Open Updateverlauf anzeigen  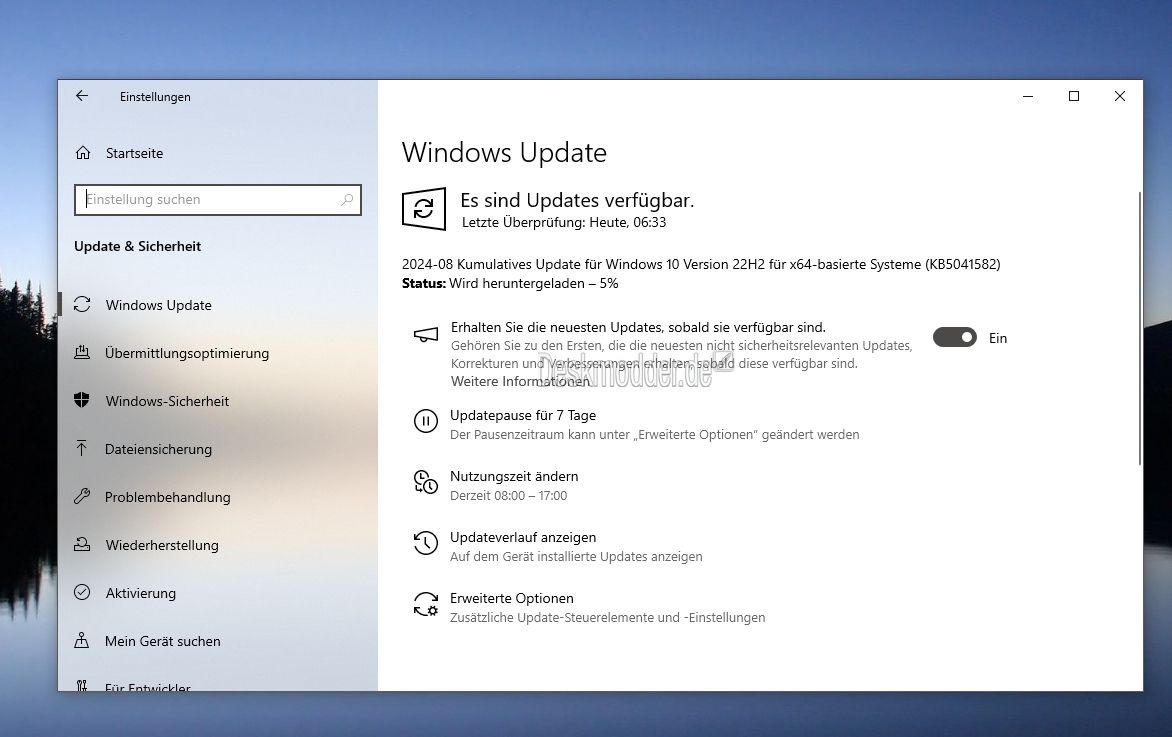pyautogui.click(x=523, y=537)
